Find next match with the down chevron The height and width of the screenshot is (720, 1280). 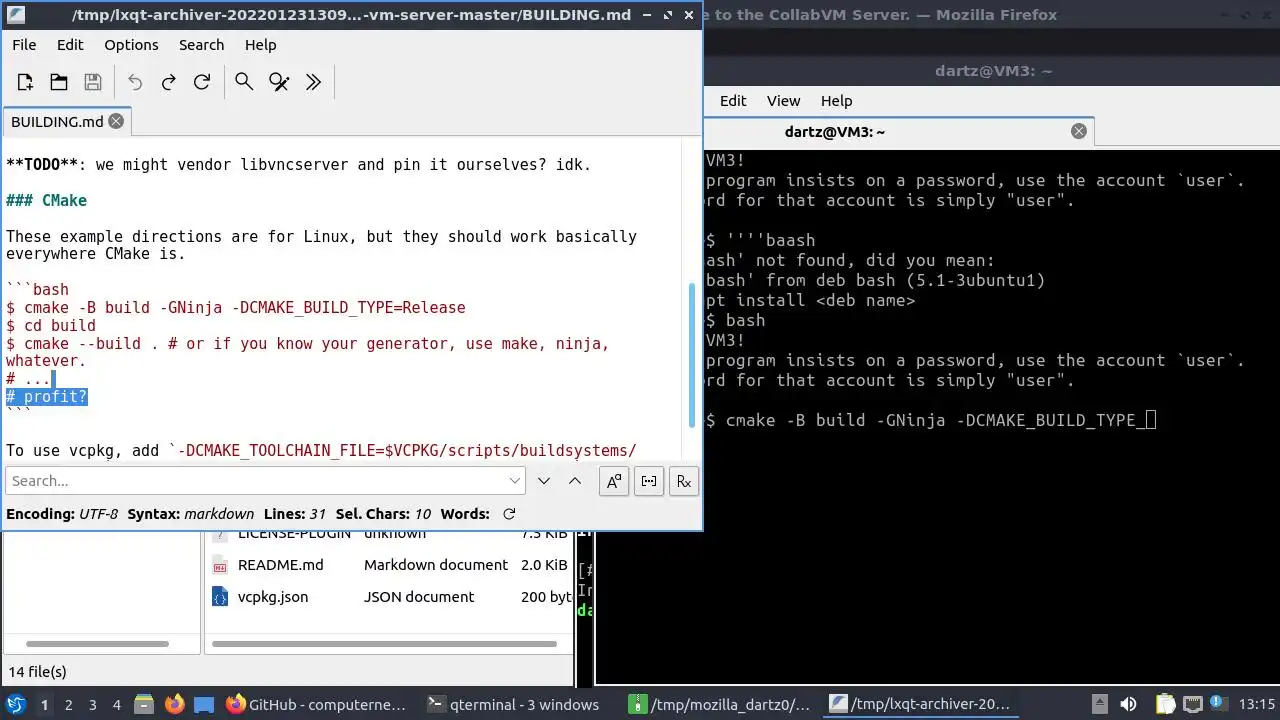(543, 481)
